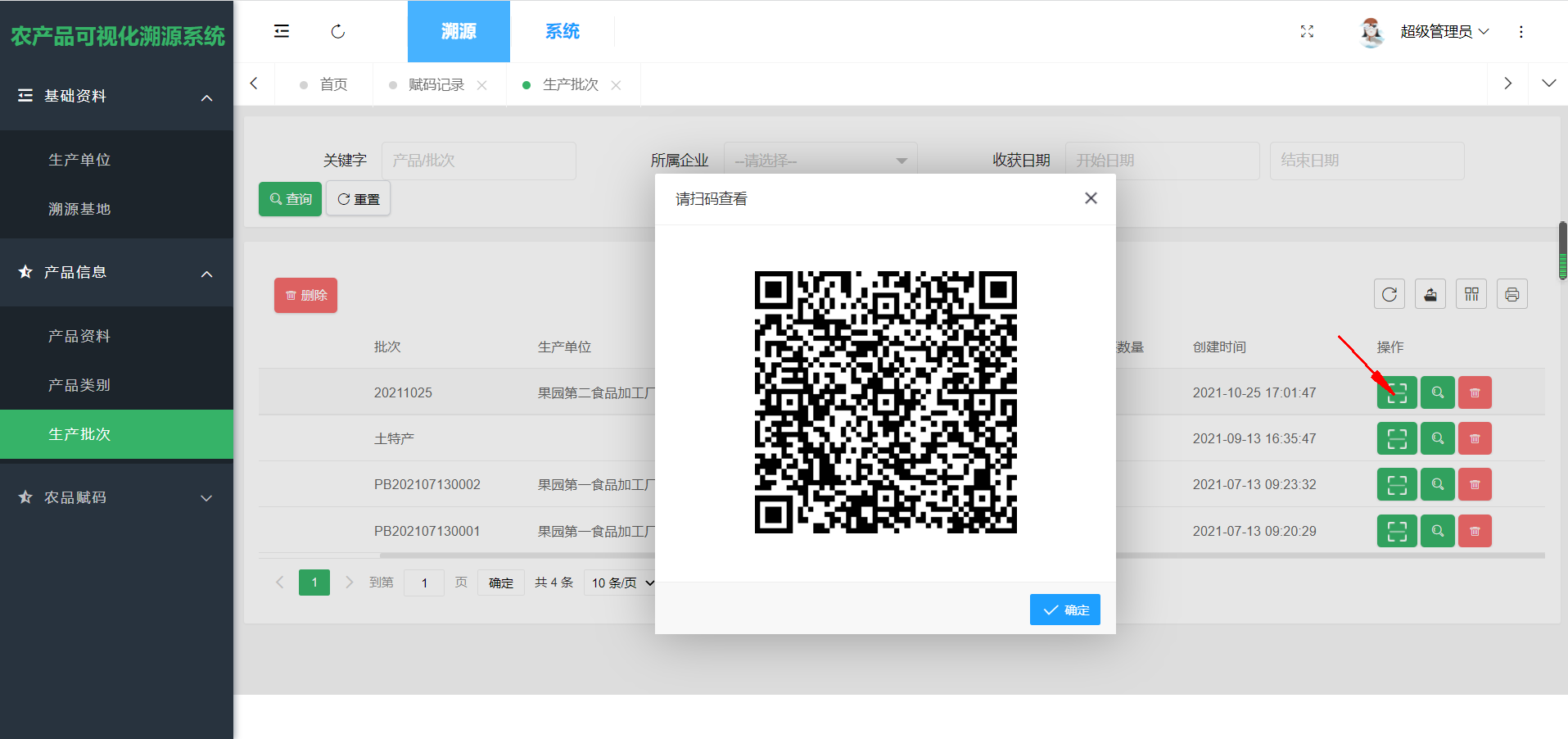Close the 赋码记录 tab
Screen dimensions: 1568x739
click(481, 85)
